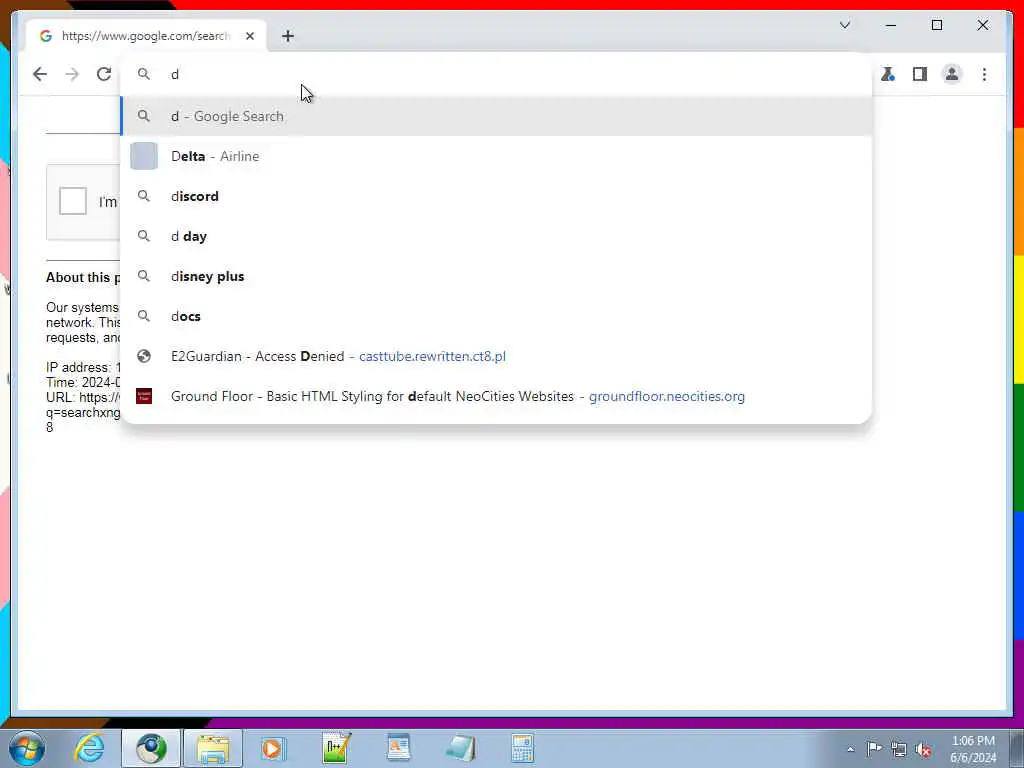Close the google.com/search tab
This screenshot has height=768, width=1024.
point(249,36)
